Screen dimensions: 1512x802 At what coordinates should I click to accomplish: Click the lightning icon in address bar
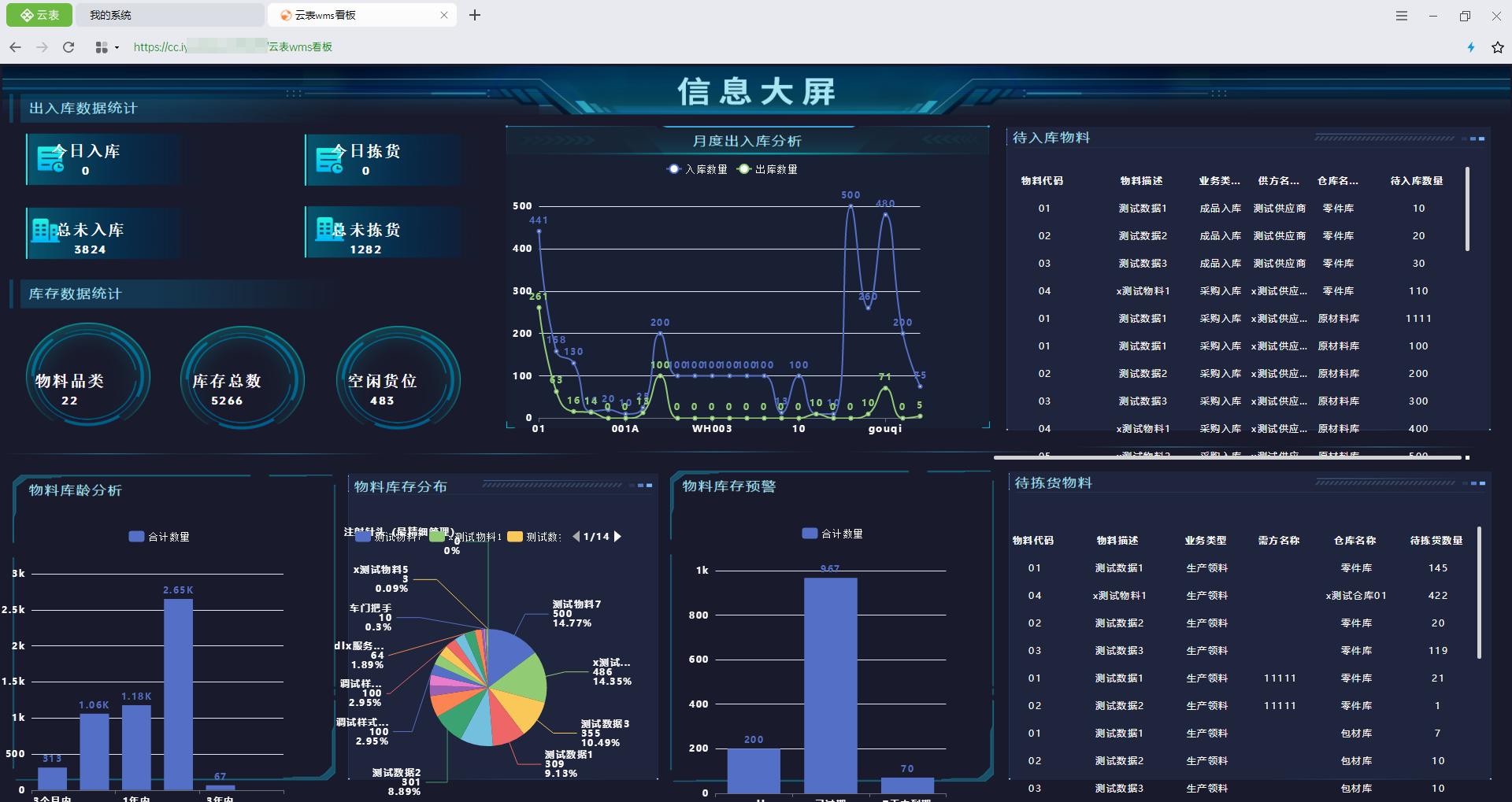pos(1470,47)
